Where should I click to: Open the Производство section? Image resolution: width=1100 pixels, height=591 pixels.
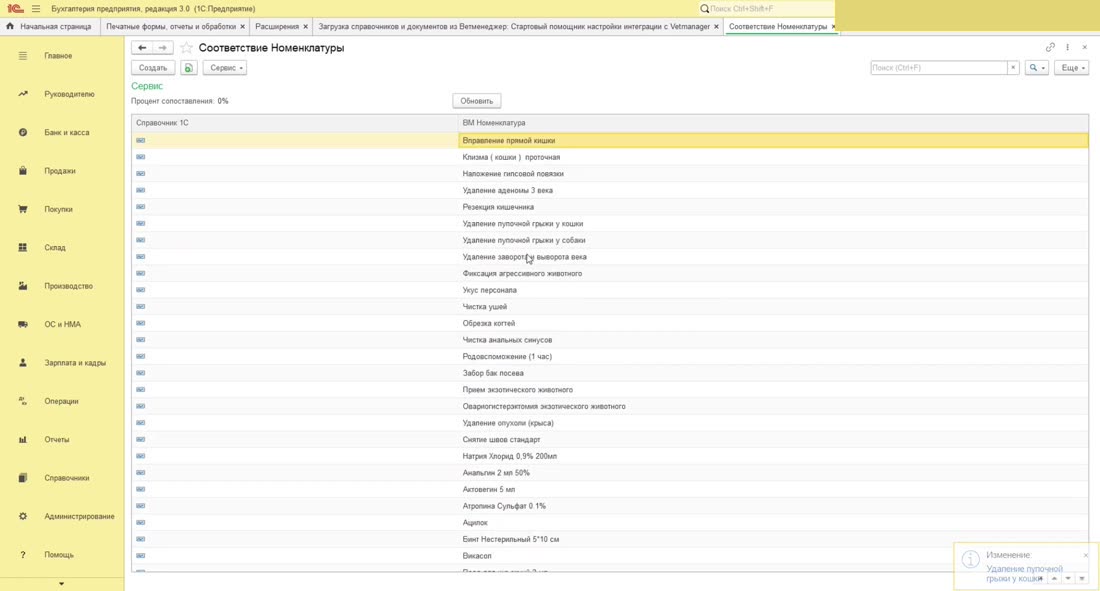(x=68, y=286)
